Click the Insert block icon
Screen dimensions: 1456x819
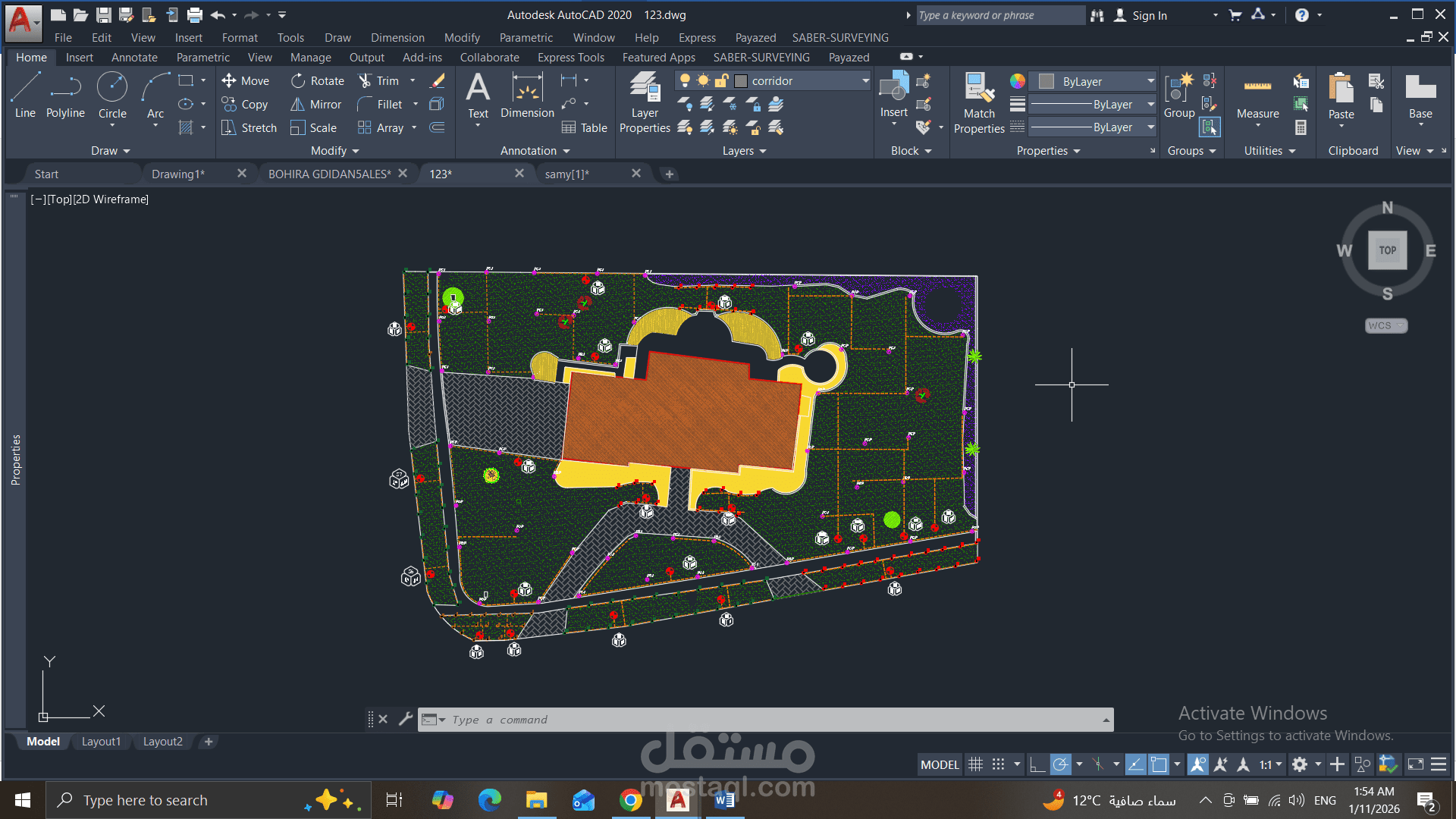(893, 96)
